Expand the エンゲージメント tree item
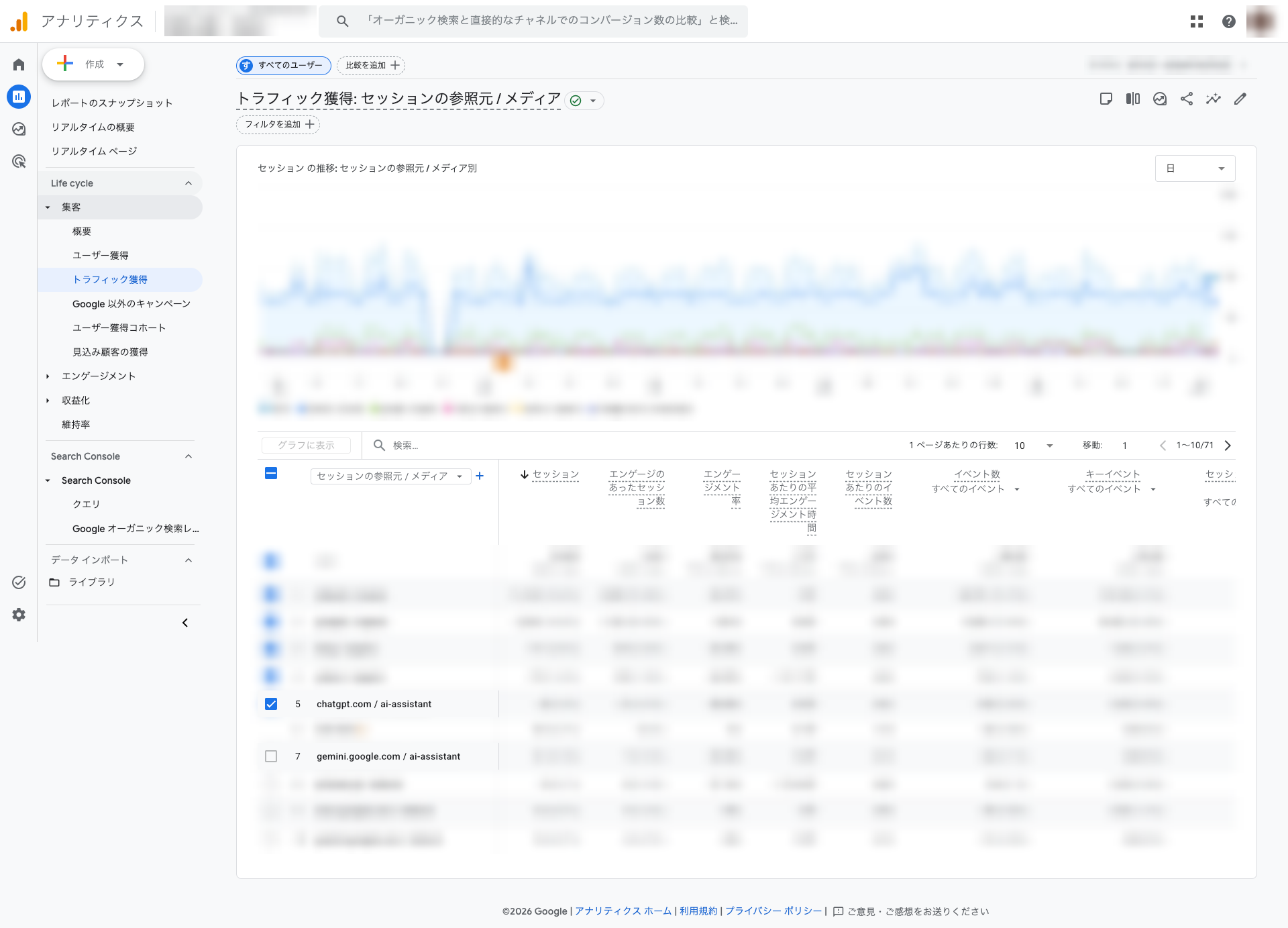Screen dimensions: 1288x928 point(48,376)
